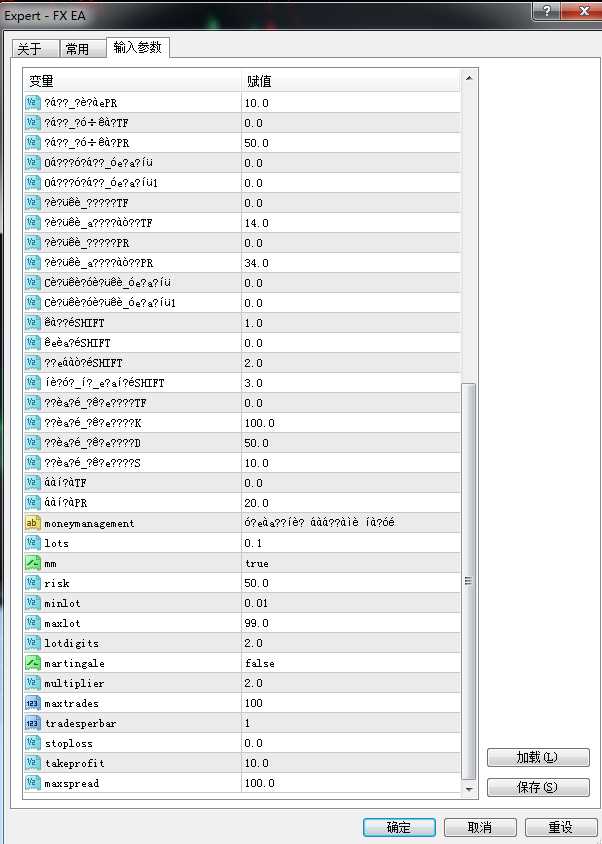
Task: Click the integer icon beside maxtrades
Action: (x=32, y=703)
